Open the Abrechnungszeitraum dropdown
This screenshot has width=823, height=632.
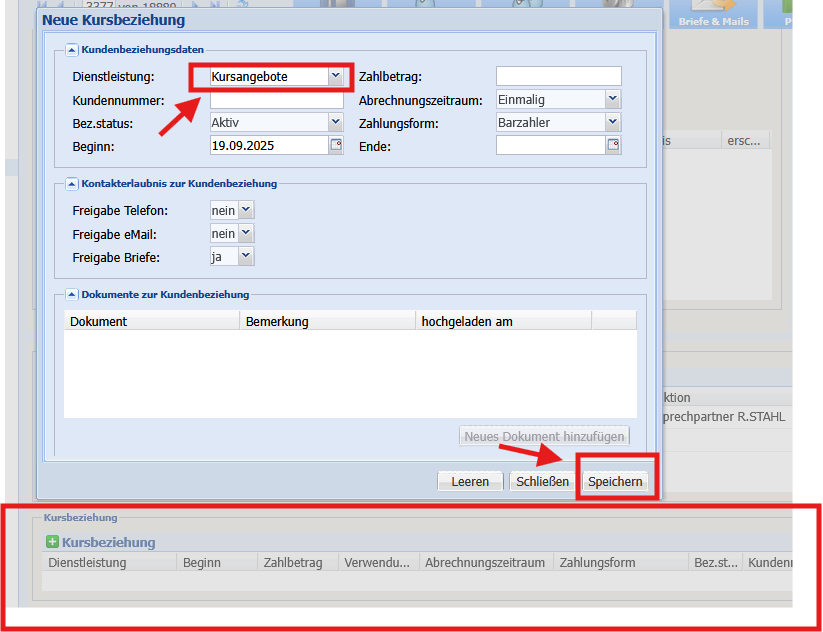pyautogui.click(x=613, y=100)
